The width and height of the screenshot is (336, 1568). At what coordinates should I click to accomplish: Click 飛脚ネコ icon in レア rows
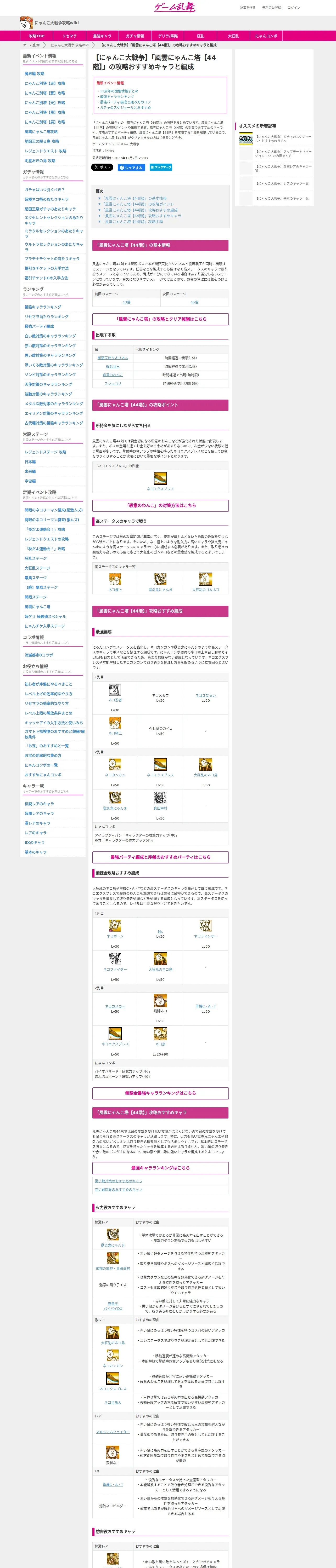point(113,1452)
